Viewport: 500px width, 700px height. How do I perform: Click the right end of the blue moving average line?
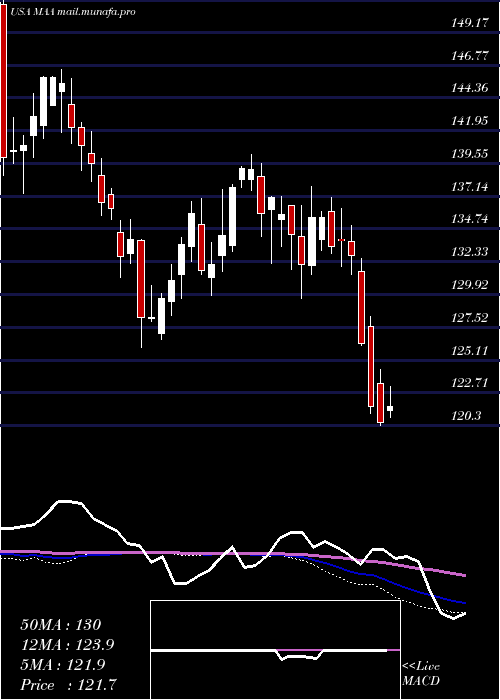pos(464,603)
